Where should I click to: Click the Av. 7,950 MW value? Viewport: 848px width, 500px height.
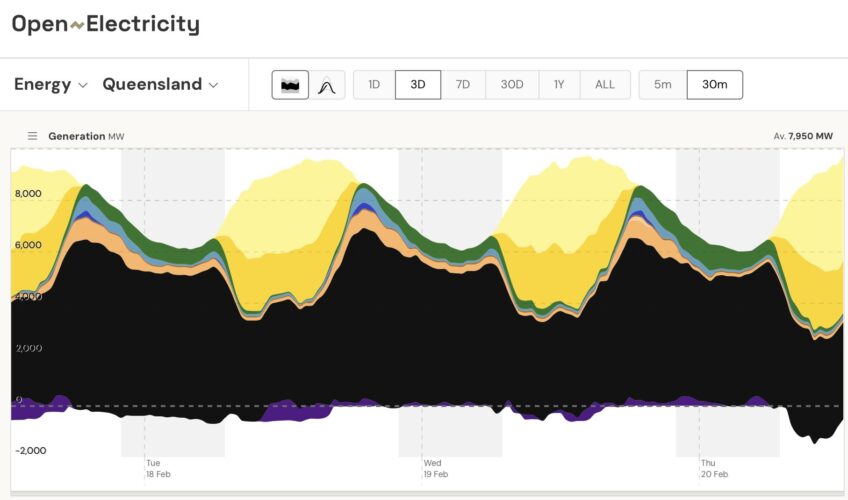click(803, 136)
